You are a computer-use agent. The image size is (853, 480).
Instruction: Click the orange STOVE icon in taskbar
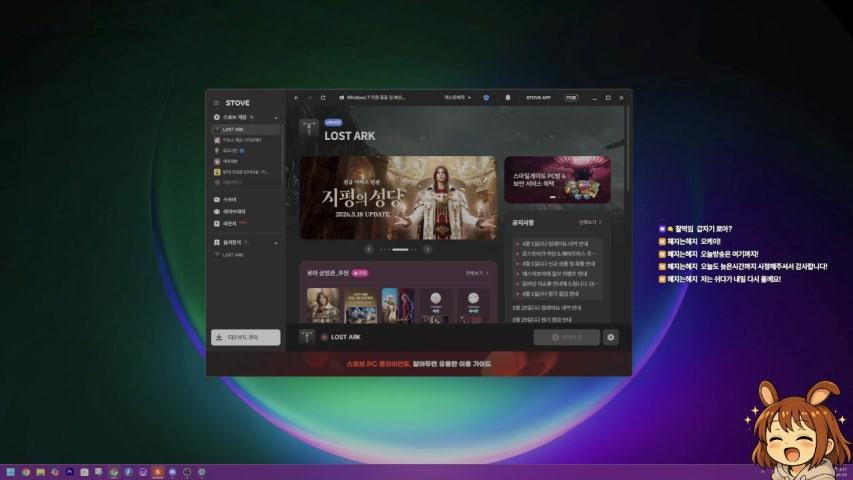157,471
